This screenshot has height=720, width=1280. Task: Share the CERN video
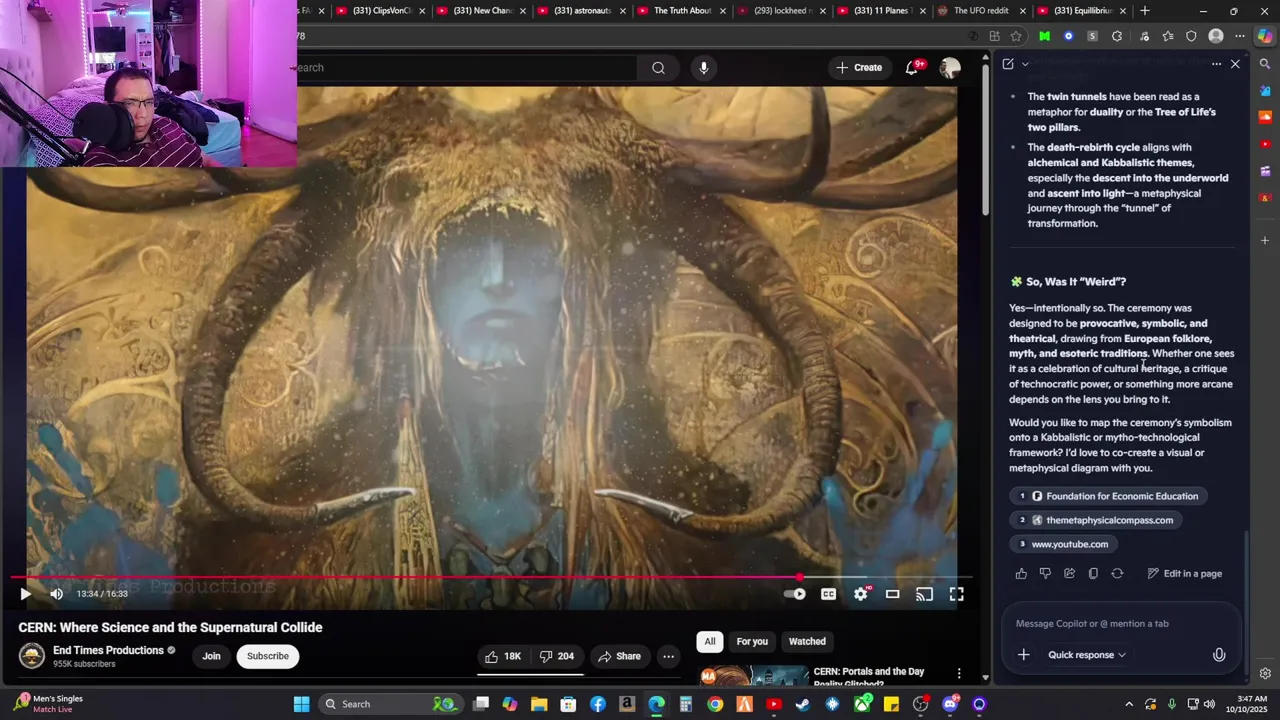619,656
